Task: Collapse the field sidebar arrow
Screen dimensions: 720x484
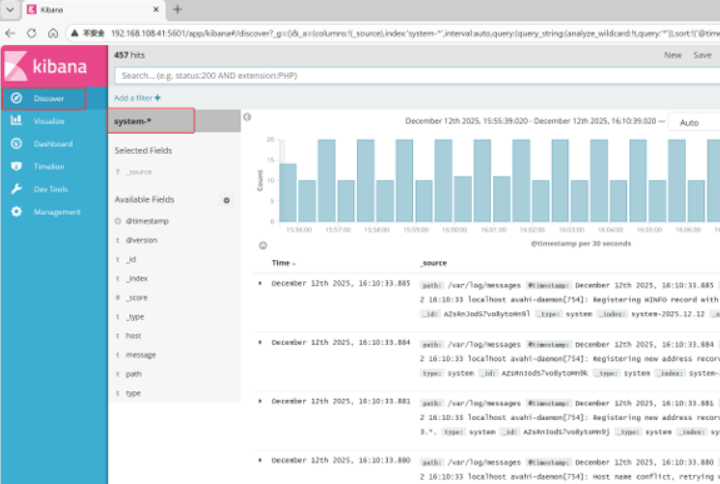Action: click(x=247, y=117)
